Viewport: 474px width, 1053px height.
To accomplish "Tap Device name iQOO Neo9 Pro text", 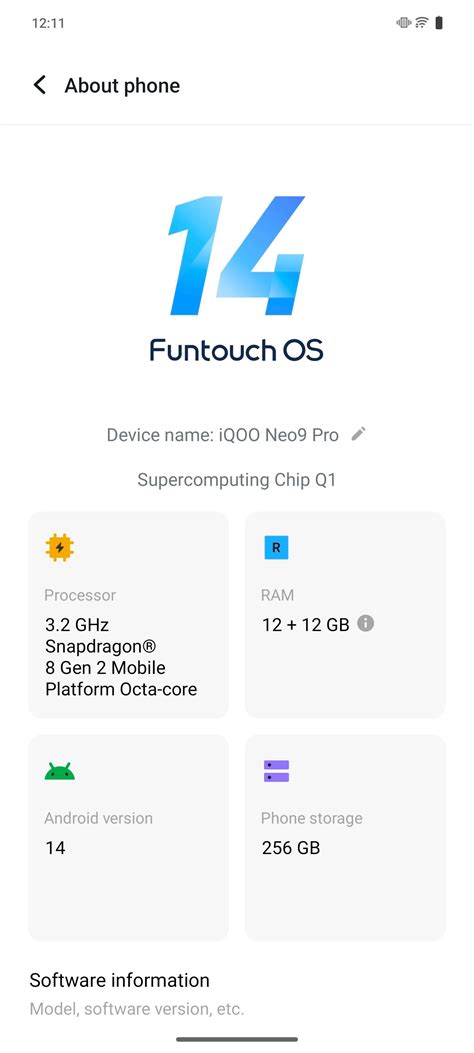I will tap(222, 435).
